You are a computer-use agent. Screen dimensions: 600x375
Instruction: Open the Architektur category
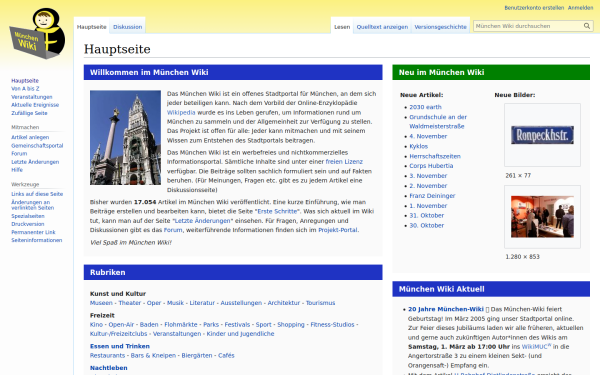click(284, 303)
